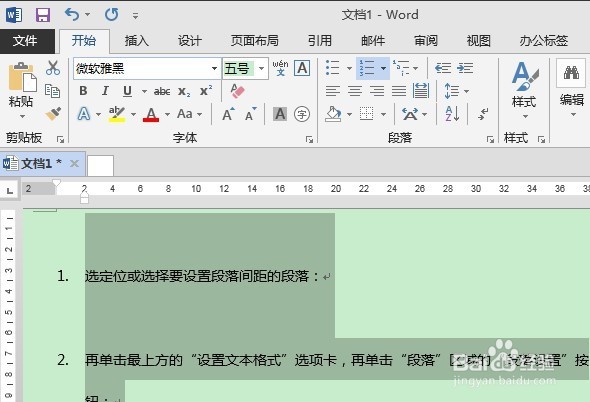
Task: Apply shading paint bucket fill color
Action: pos(334,114)
